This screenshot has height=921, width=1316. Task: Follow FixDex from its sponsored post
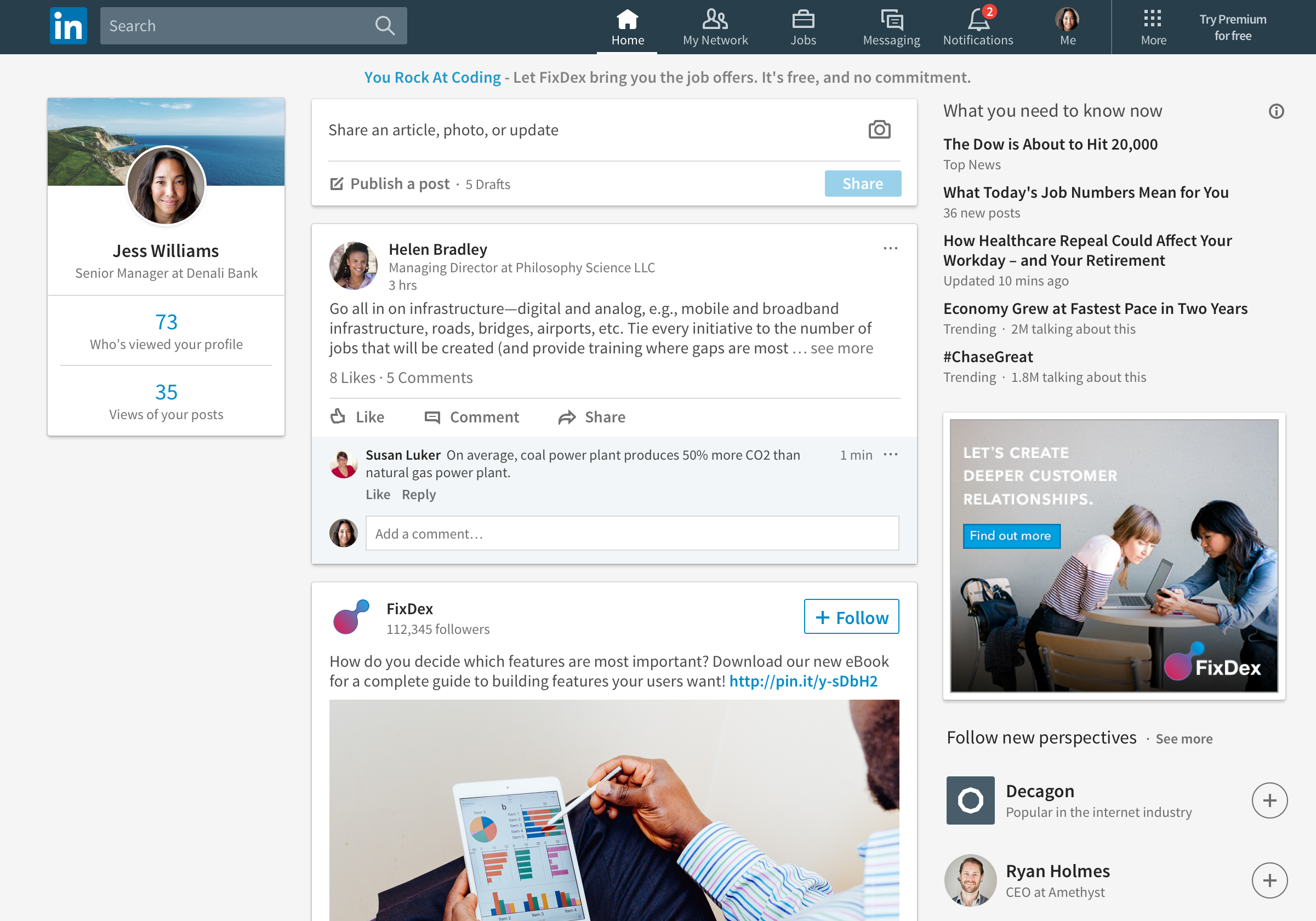(851, 617)
